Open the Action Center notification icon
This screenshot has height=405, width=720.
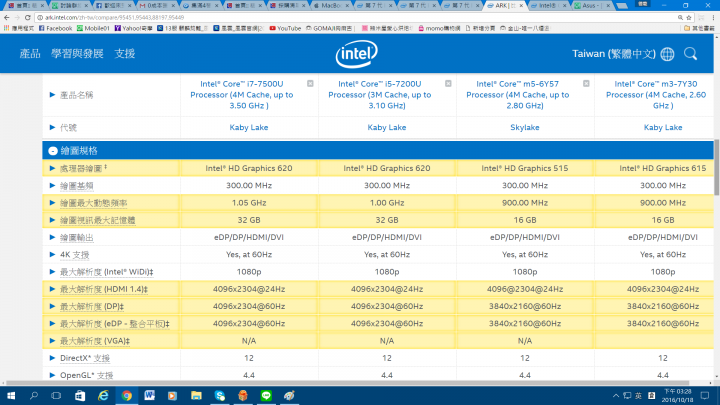[705, 395]
